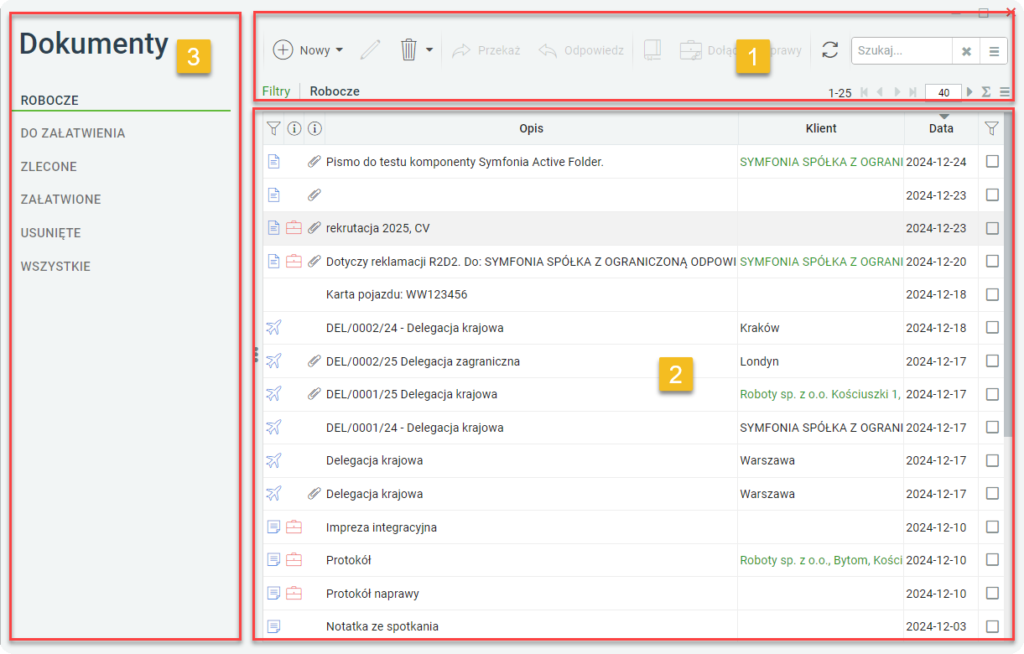
Task: Open the search options hamburger menu
Action: tap(994, 51)
